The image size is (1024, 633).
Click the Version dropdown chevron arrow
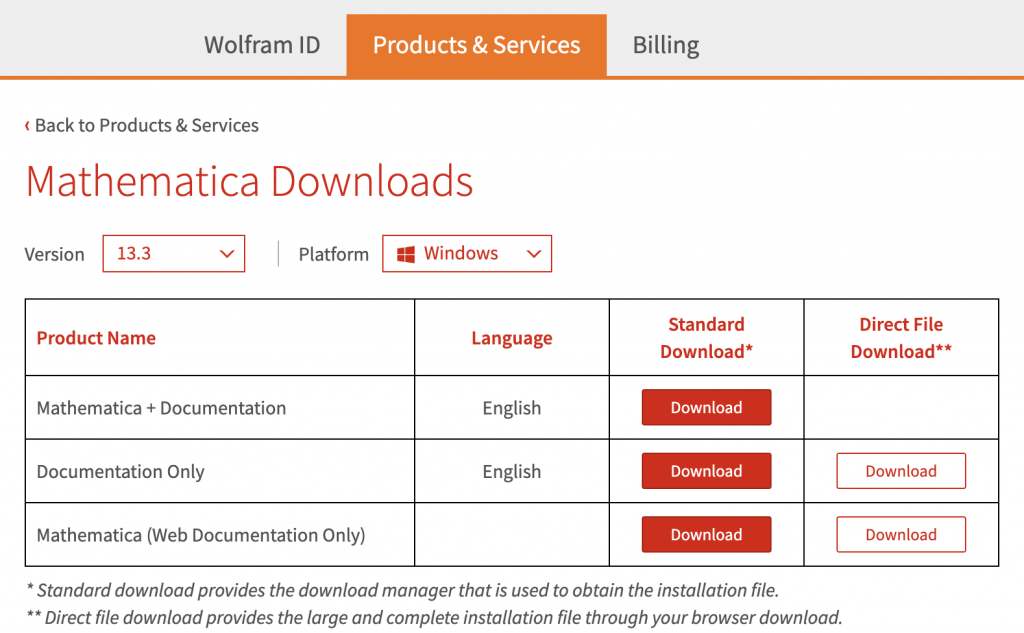coord(228,253)
